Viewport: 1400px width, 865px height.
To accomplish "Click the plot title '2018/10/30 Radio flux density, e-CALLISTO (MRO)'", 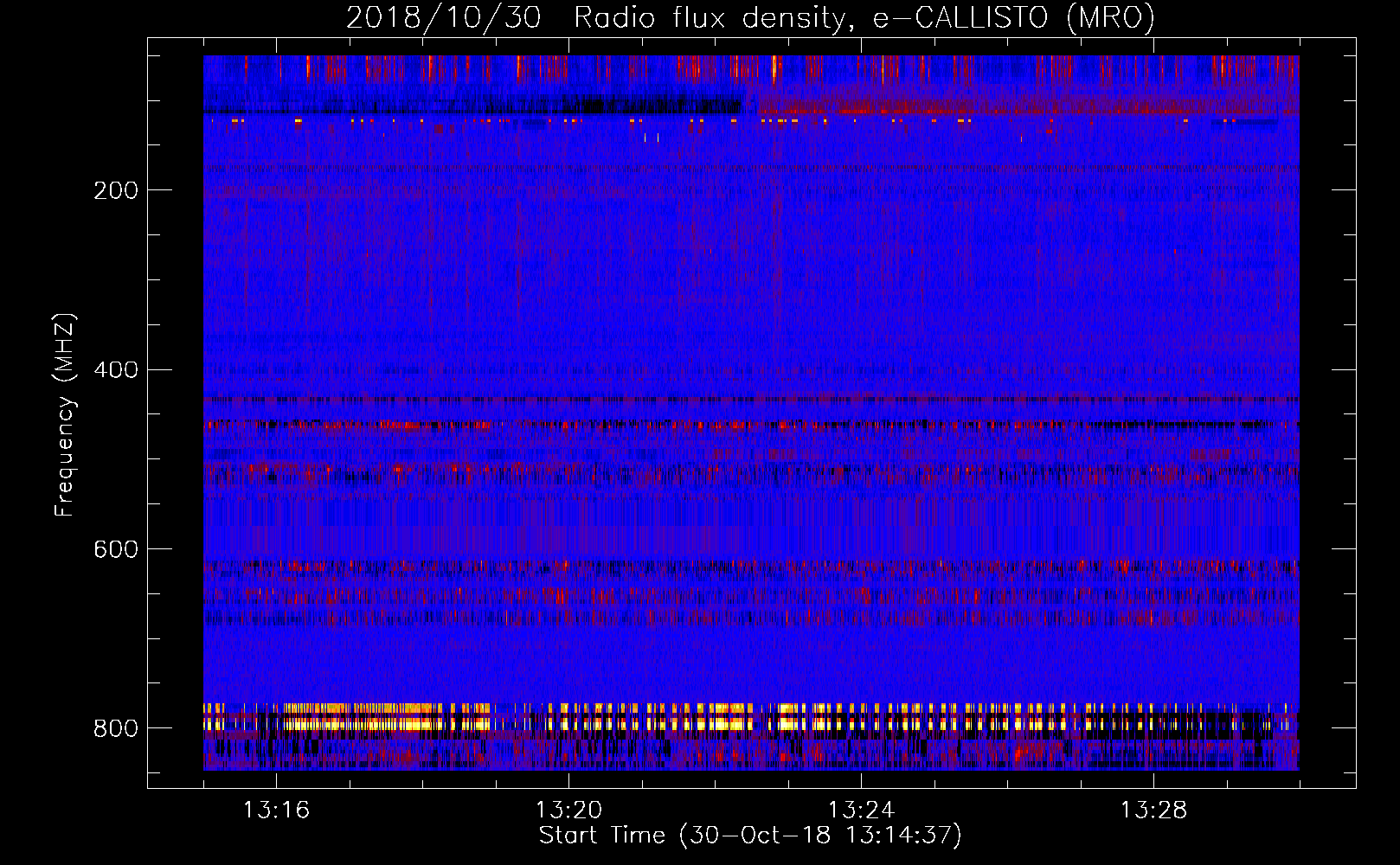I will pos(750,17).
